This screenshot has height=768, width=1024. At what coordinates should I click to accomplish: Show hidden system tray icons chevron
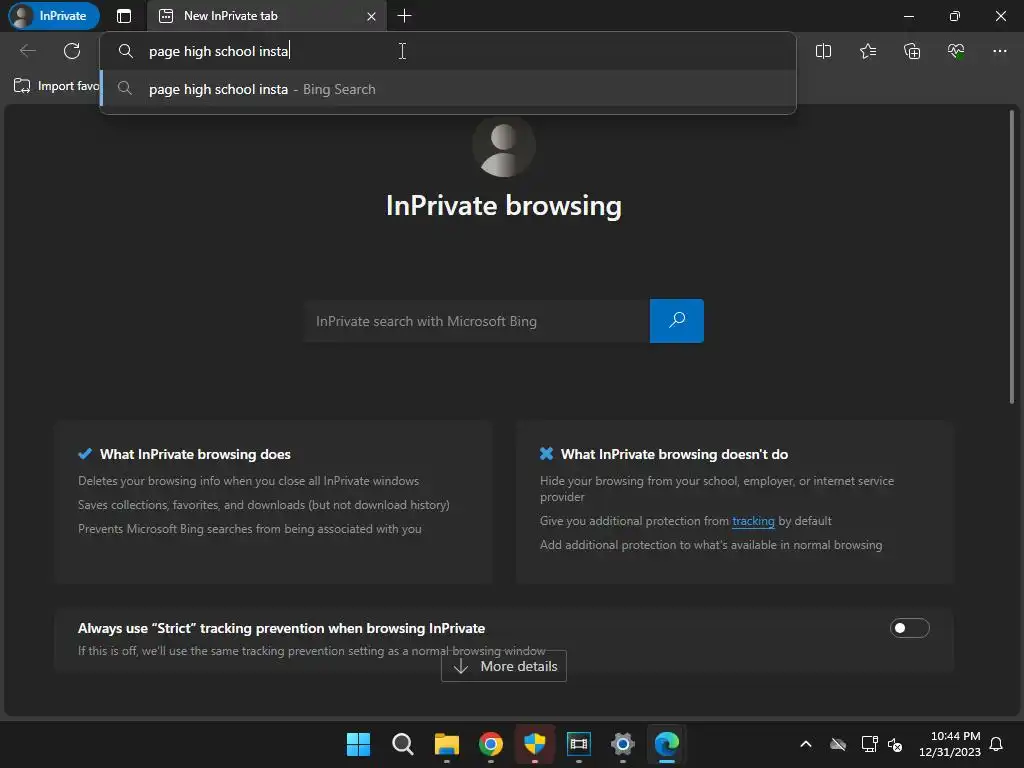point(806,744)
